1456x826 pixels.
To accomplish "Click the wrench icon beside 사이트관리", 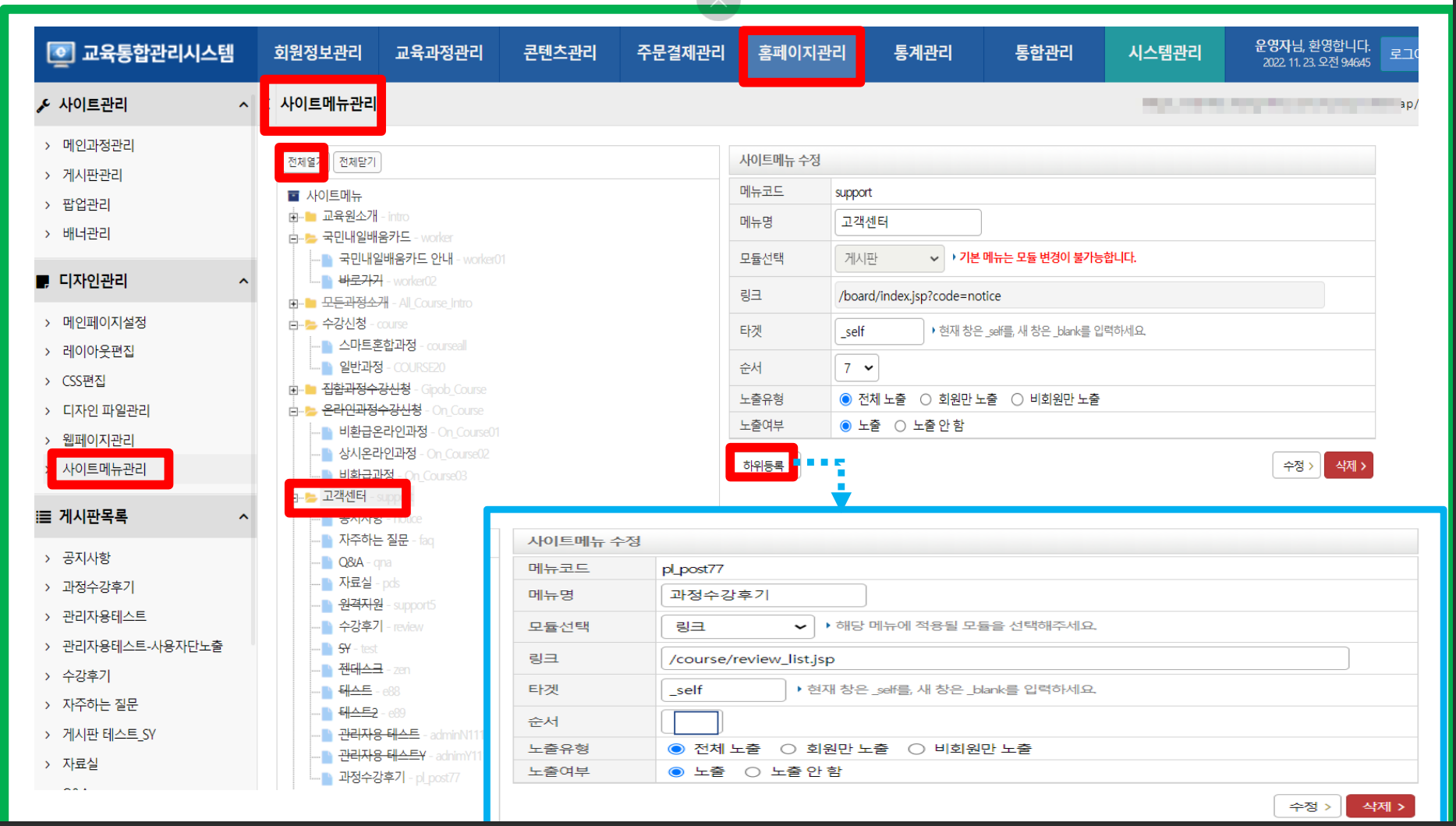I will (x=44, y=105).
